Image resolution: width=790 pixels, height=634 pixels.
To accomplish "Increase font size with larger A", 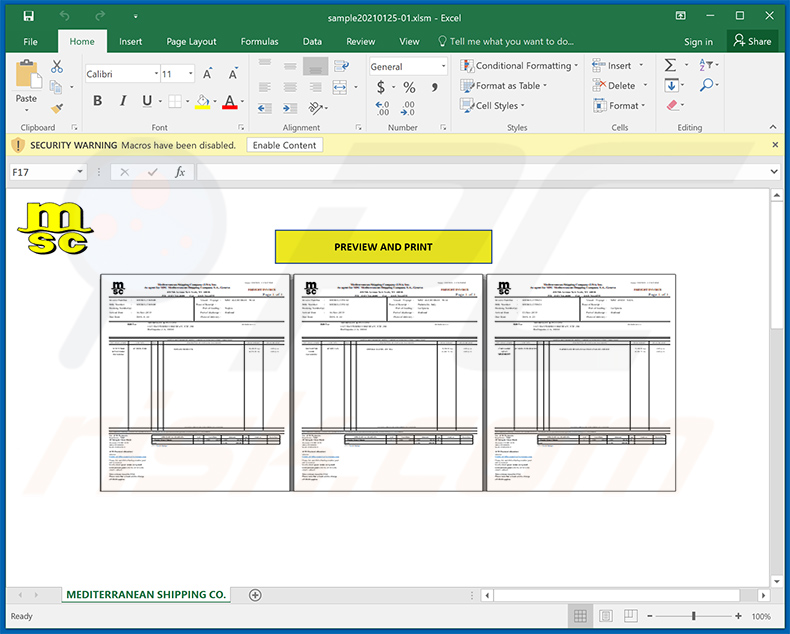I will point(207,74).
